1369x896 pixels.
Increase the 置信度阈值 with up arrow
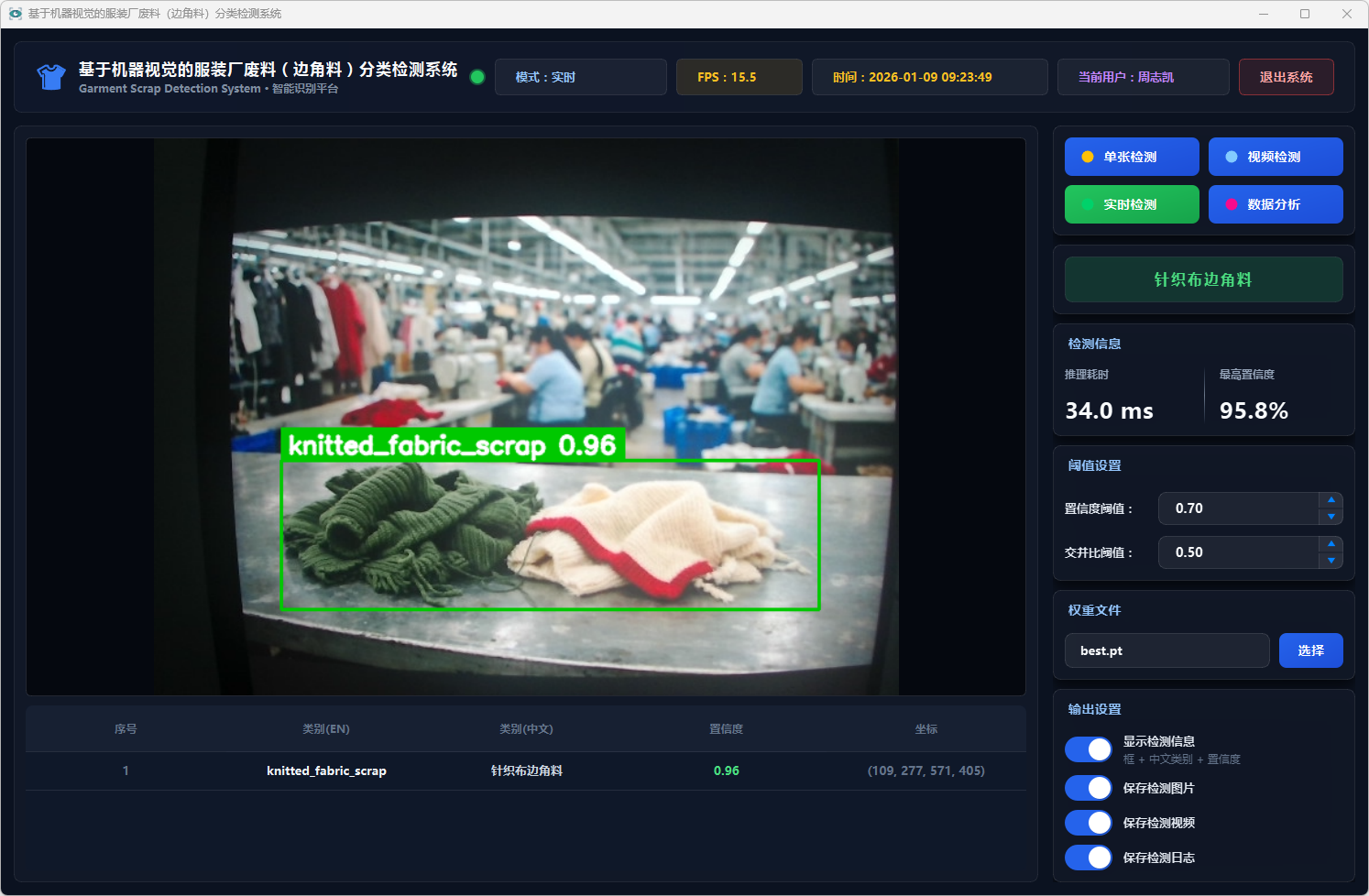(x=1331, y=500)
